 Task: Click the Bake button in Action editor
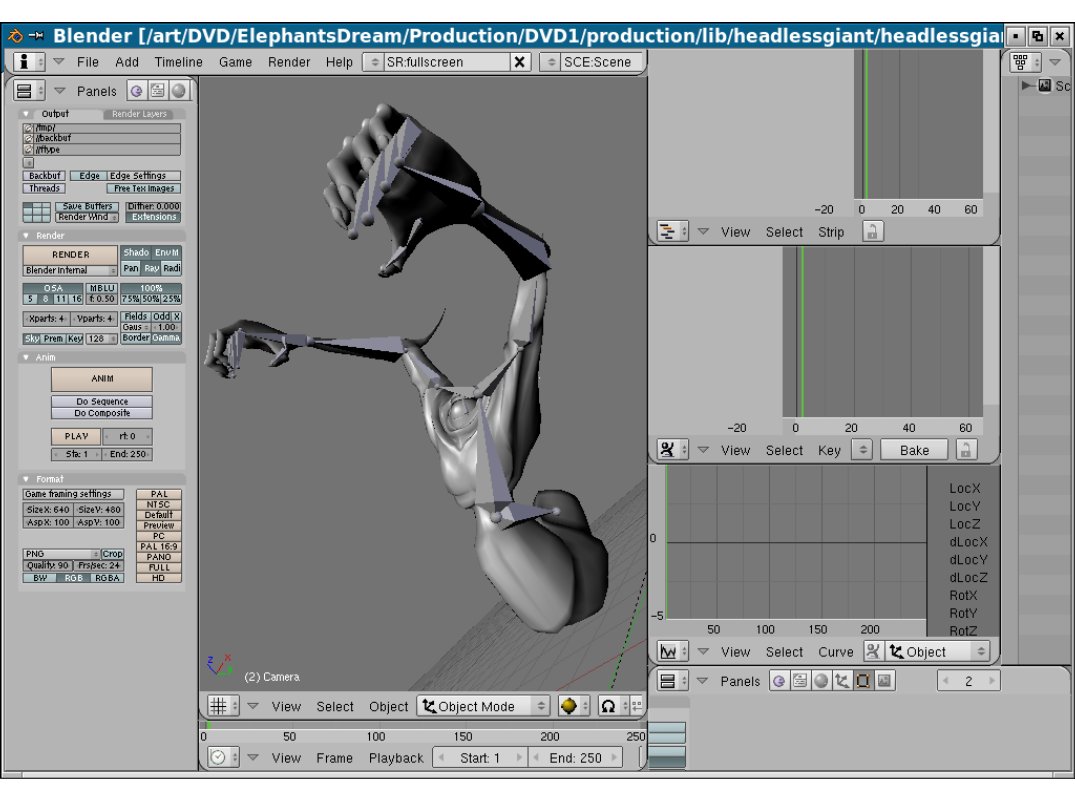pyautogui.click(x=914, y=450)
